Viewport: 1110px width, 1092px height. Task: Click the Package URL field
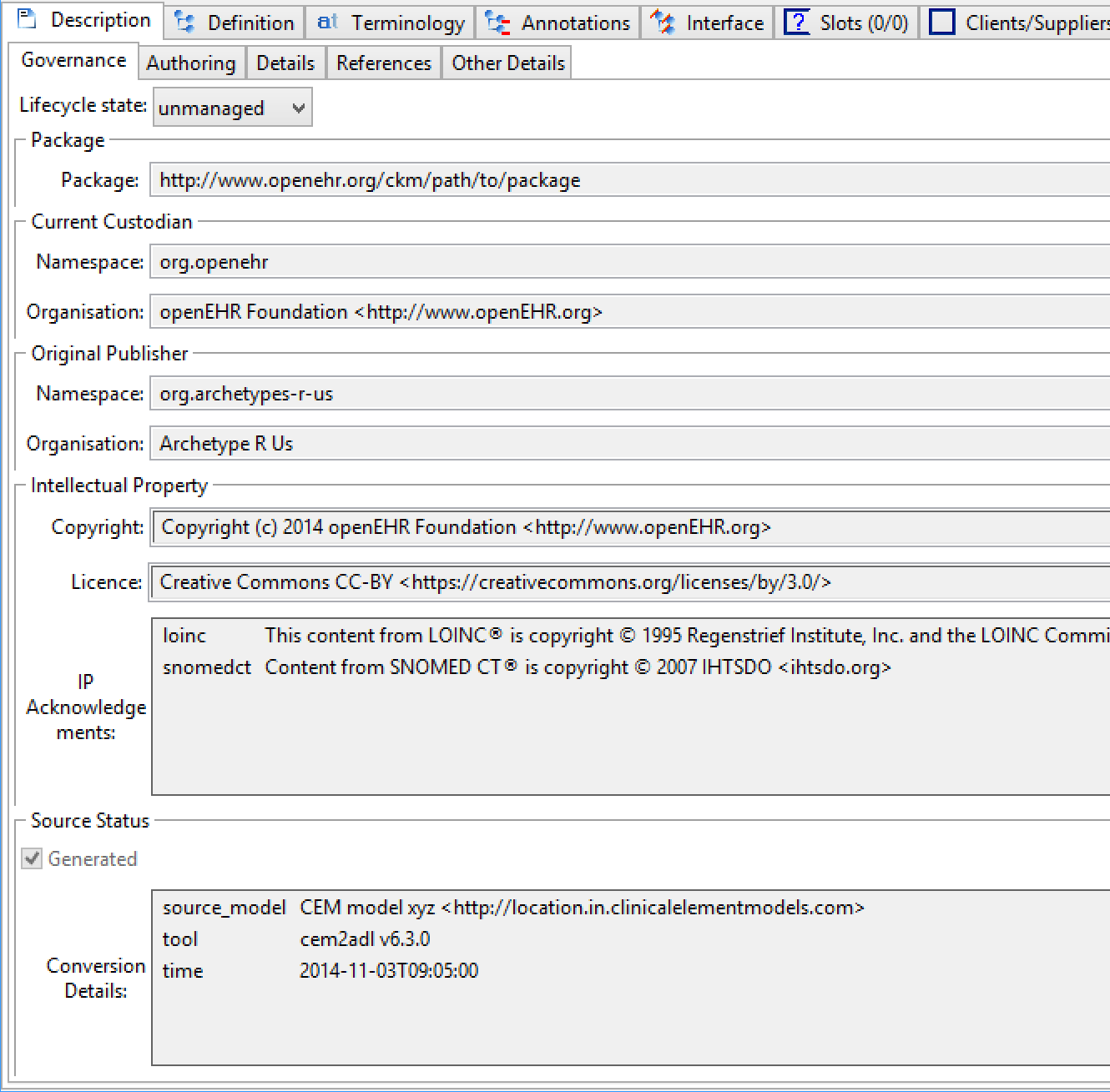click(x=630, y=180)
